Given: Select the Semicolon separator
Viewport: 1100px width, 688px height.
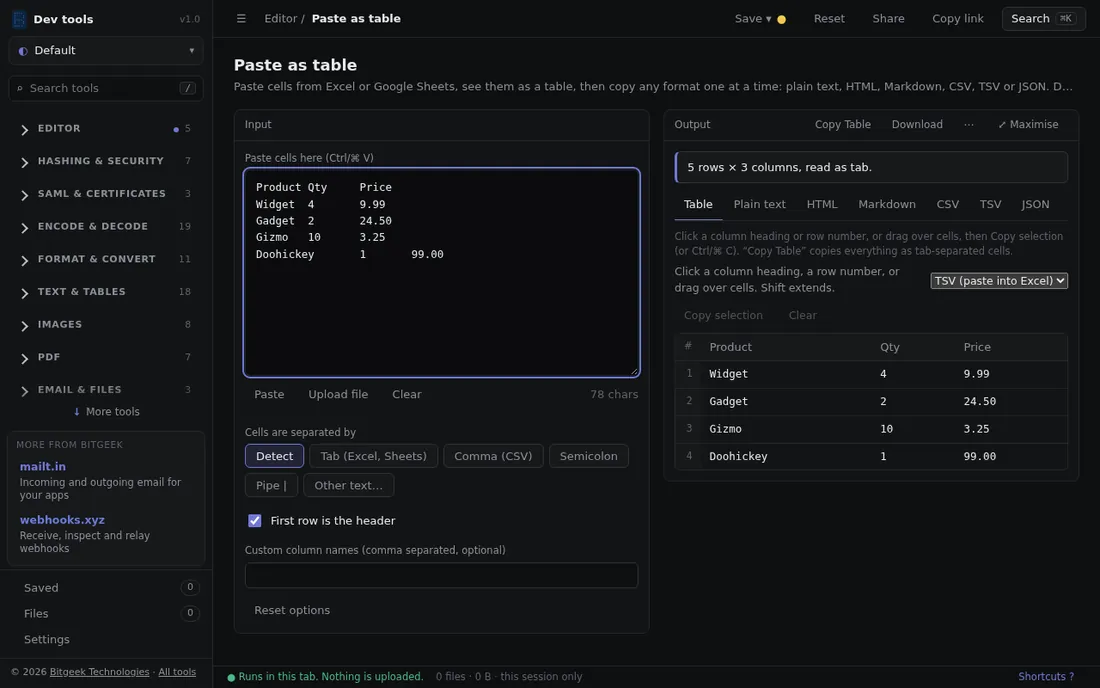Looking at the screenshot, I should tap(589, 456).
